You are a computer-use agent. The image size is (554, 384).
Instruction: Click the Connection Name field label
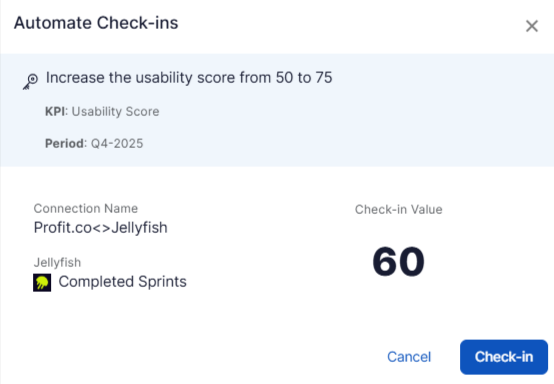pyautogui.click(x=86, y=208)
